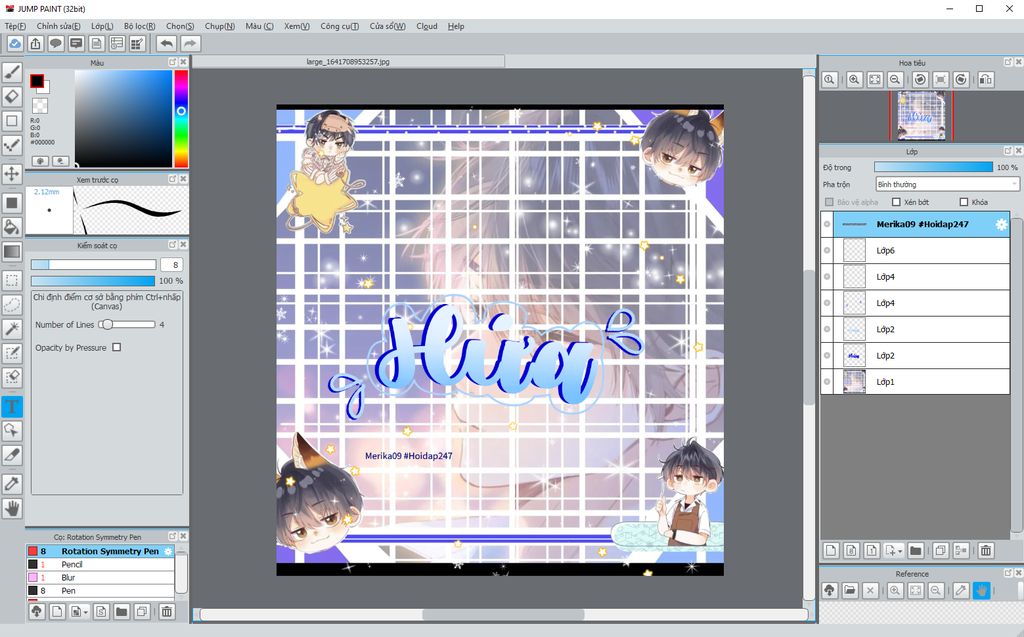The width and height of the screenshot is (1024, 637).
Task: Toggle visibility of Merika09 #Hoidap247 layer
Action: (827, 224)
